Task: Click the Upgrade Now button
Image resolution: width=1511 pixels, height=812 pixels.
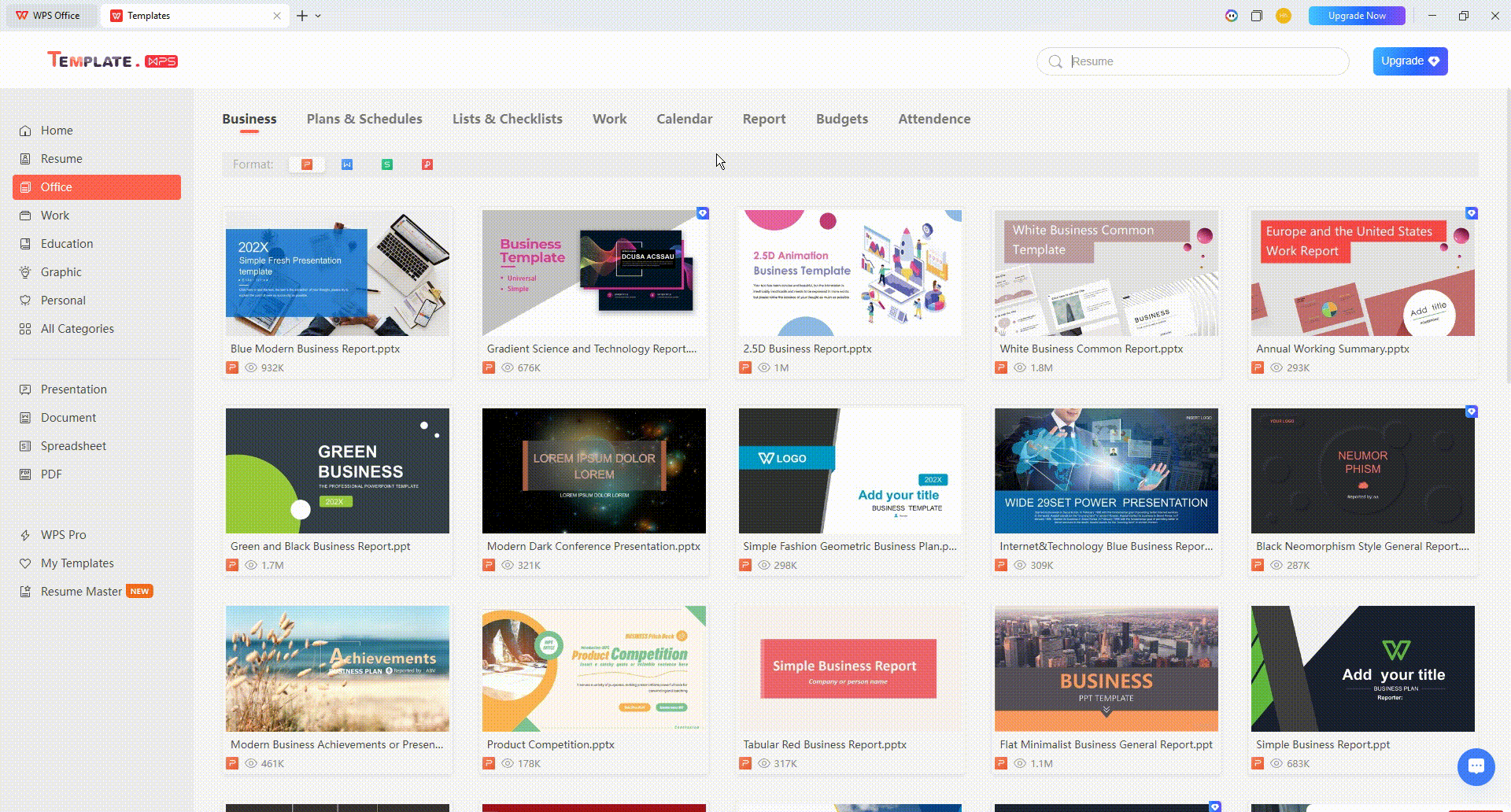Action: tap(1356, 16)
